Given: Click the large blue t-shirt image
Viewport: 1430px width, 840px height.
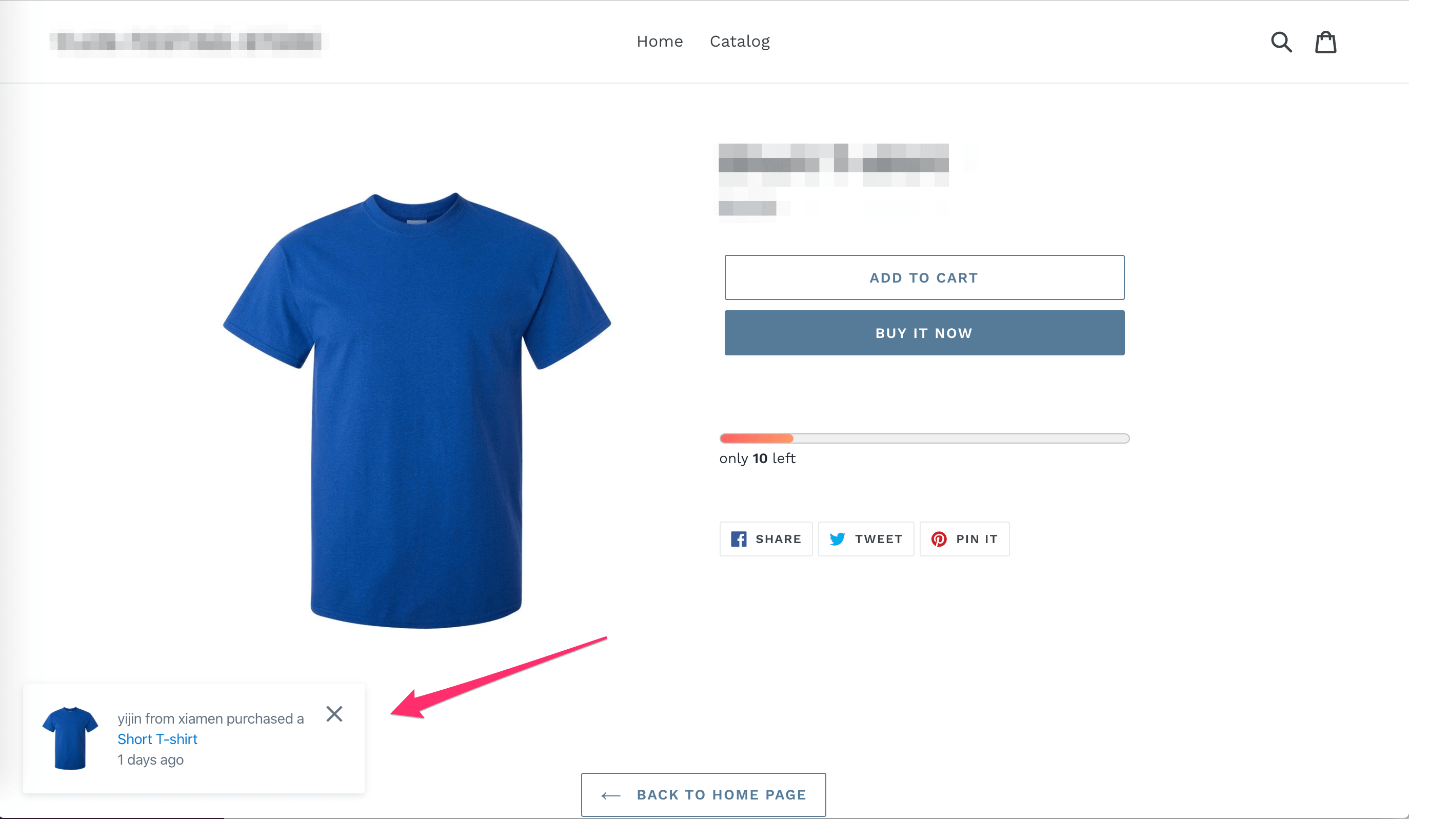Looking at the screenshot, I should (417, 411).
